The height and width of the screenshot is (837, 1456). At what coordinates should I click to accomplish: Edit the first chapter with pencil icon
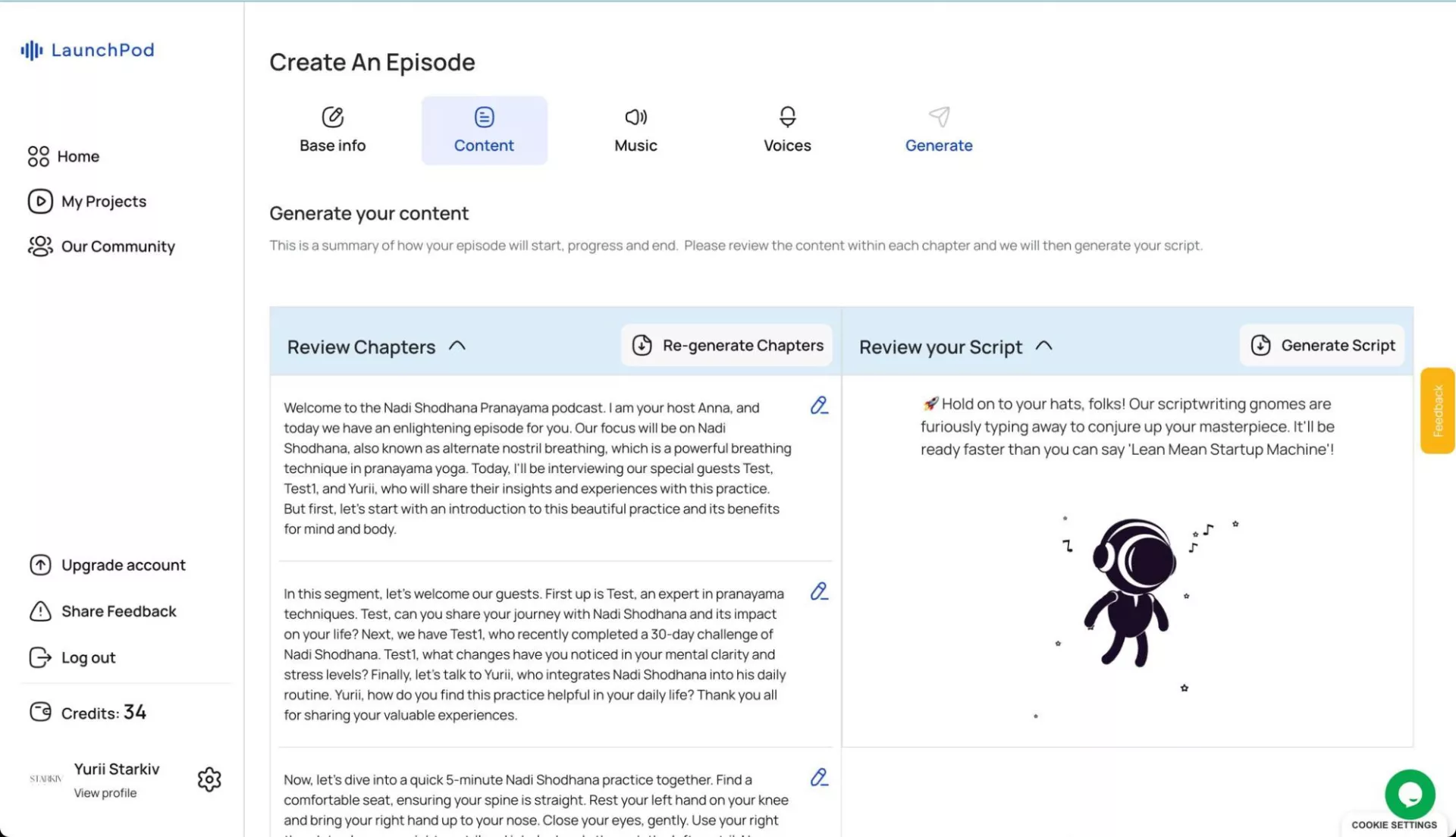(818, 406)
